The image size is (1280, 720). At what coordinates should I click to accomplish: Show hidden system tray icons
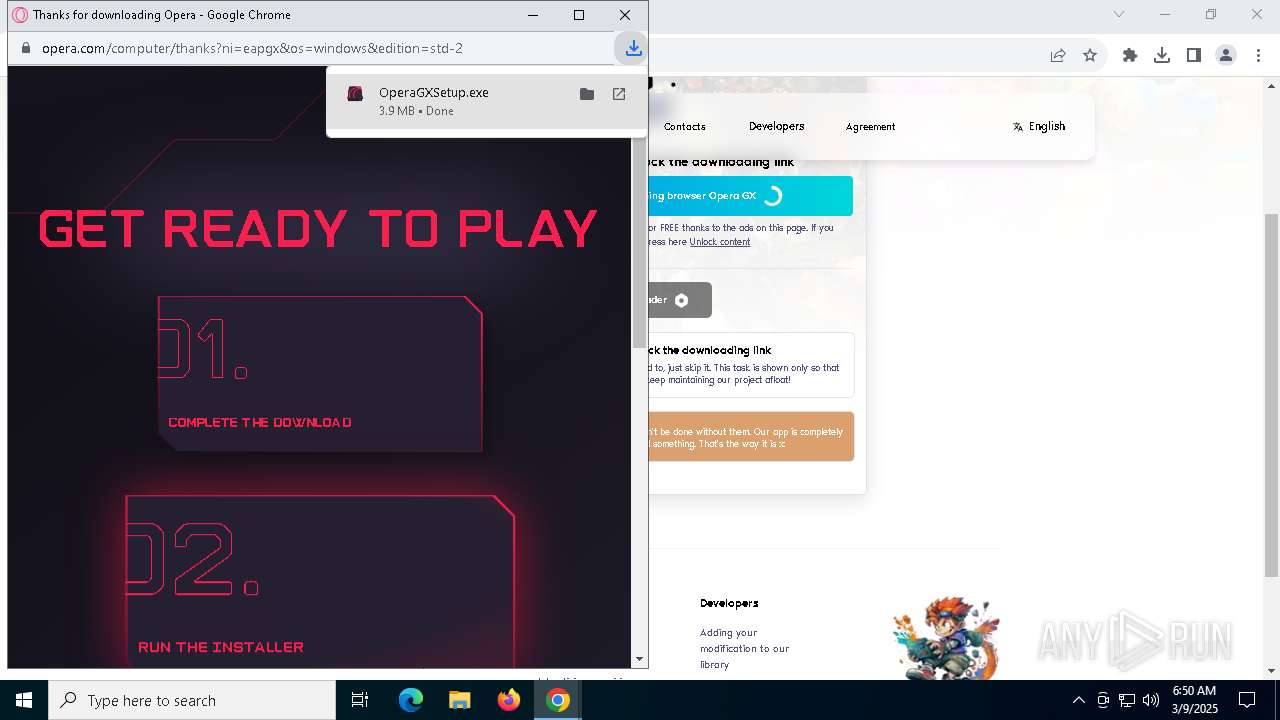pos(1078,700)
